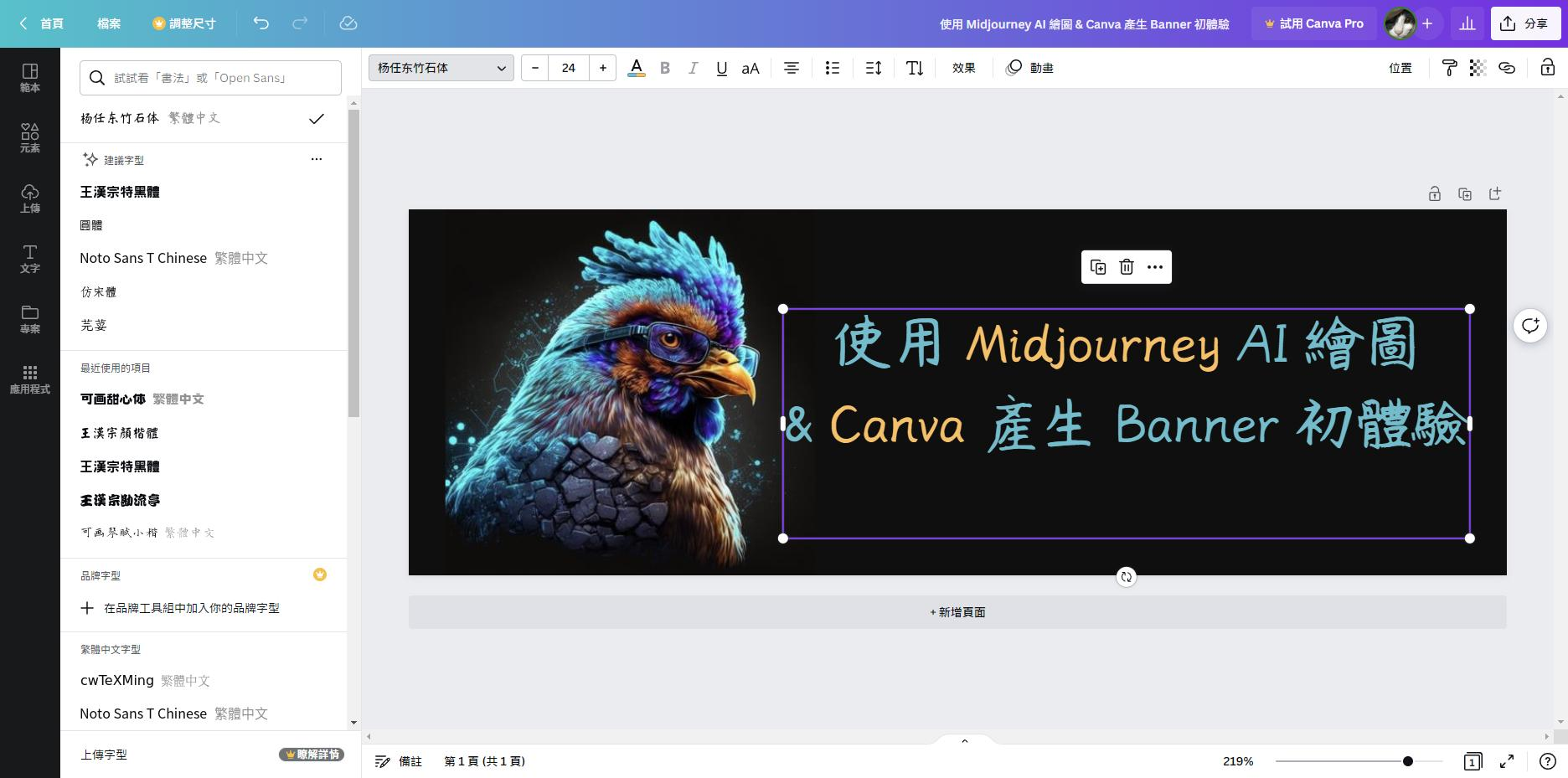
Task: Toggle uppercase aA formatting
Action: click(x=750, y=68)
